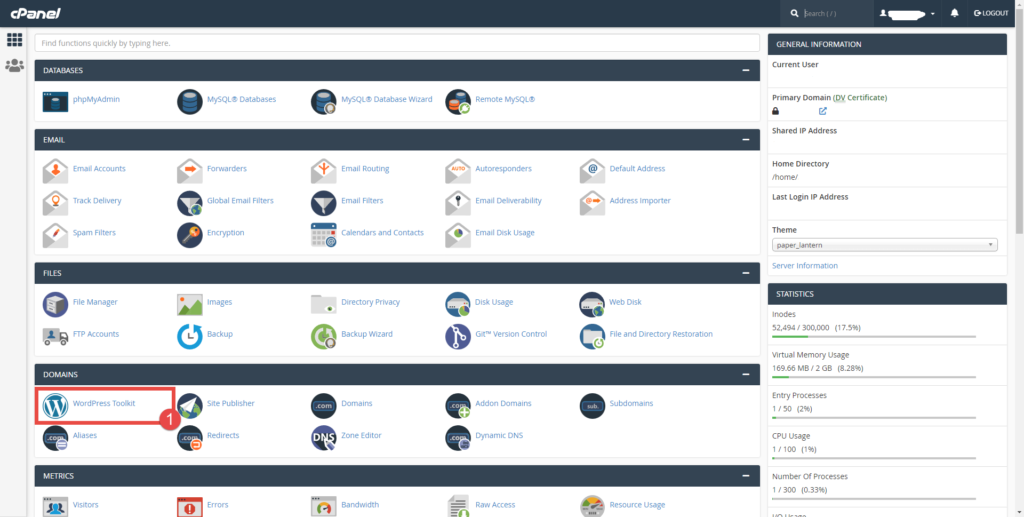Screen dimensions: 1024x517
Task: Open the File Manager icon
Action: (x=55, y=302)
